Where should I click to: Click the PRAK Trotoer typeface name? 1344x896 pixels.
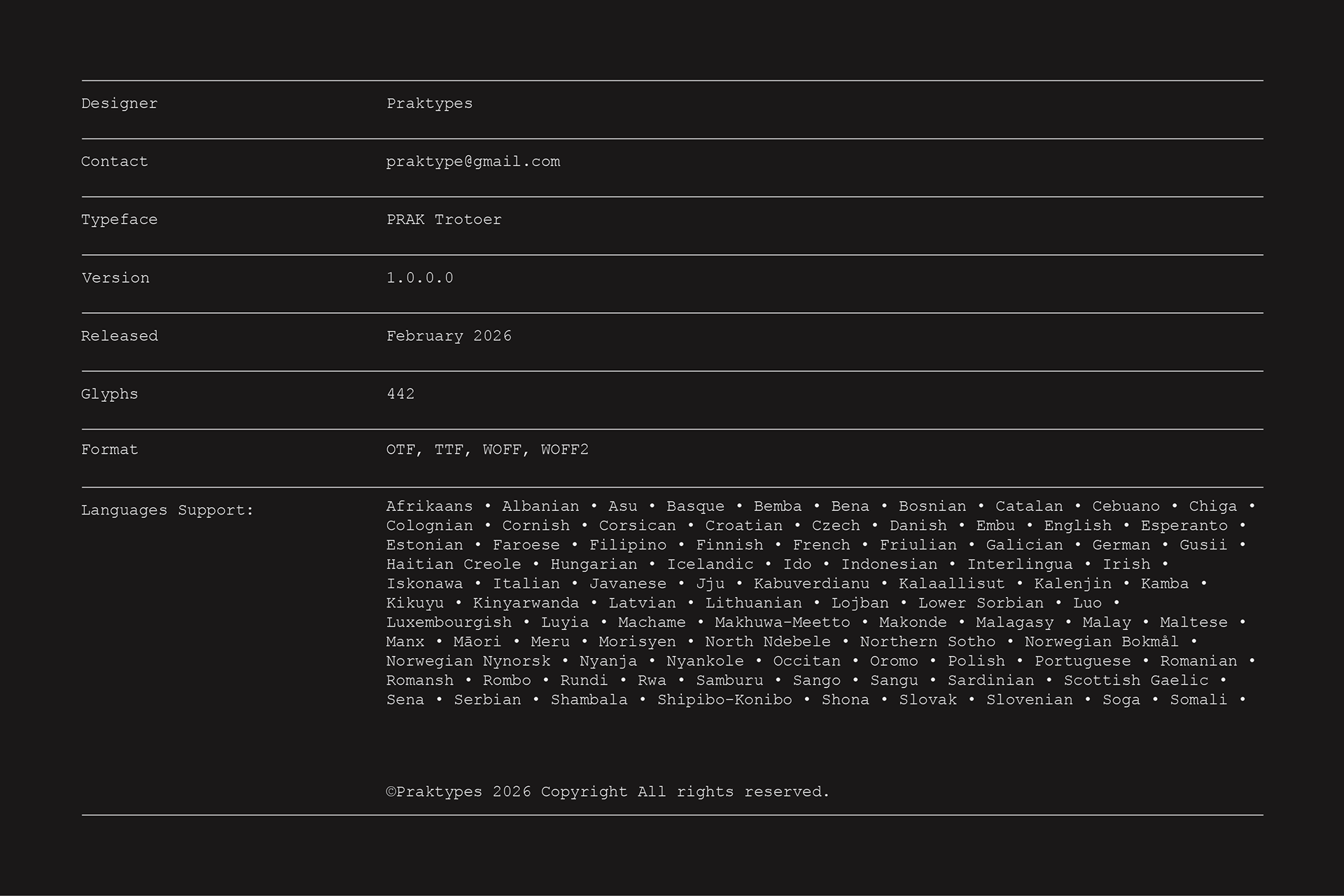[444, 220]
